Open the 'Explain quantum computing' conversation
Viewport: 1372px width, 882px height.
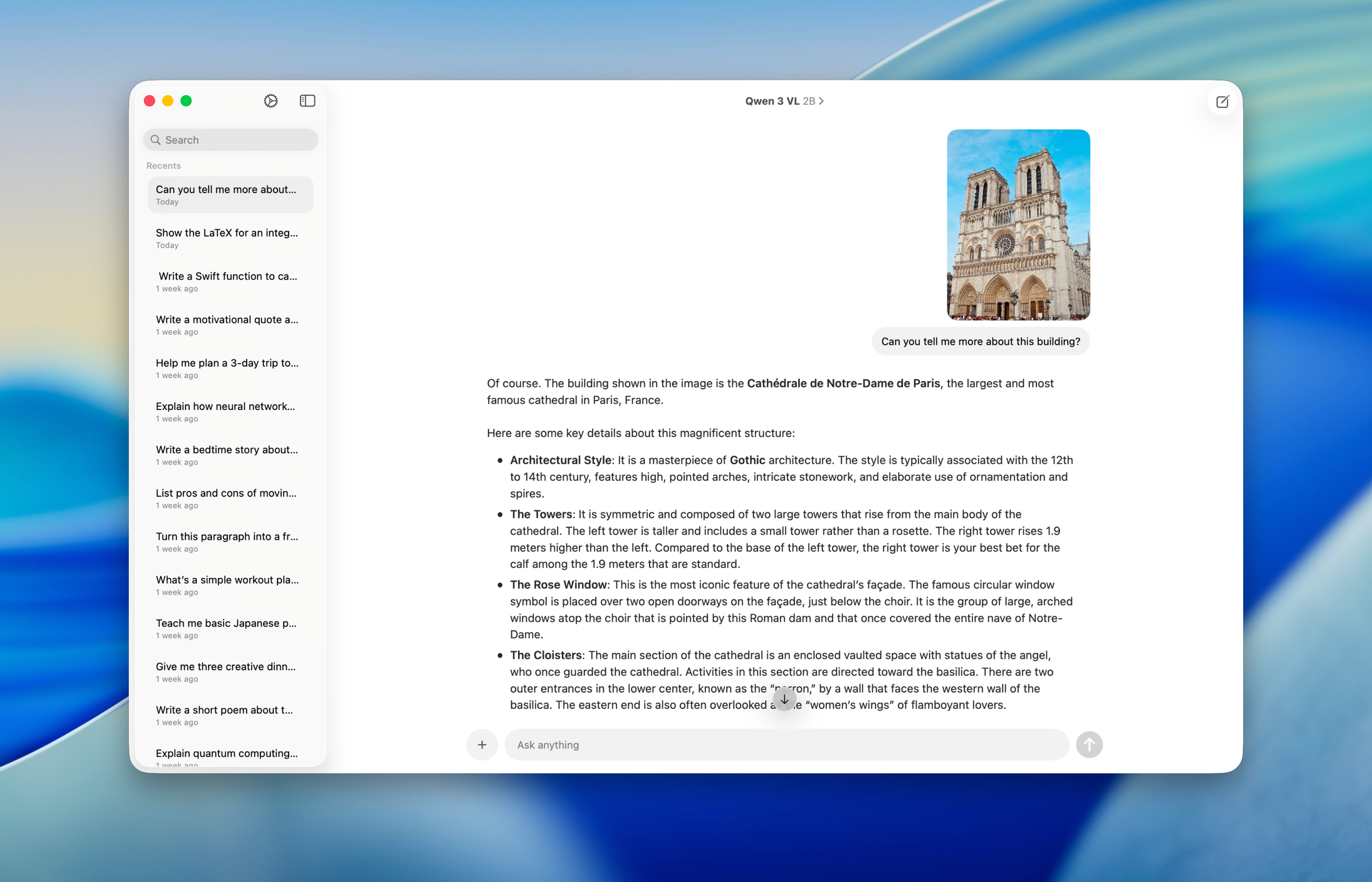pos(229,756)
